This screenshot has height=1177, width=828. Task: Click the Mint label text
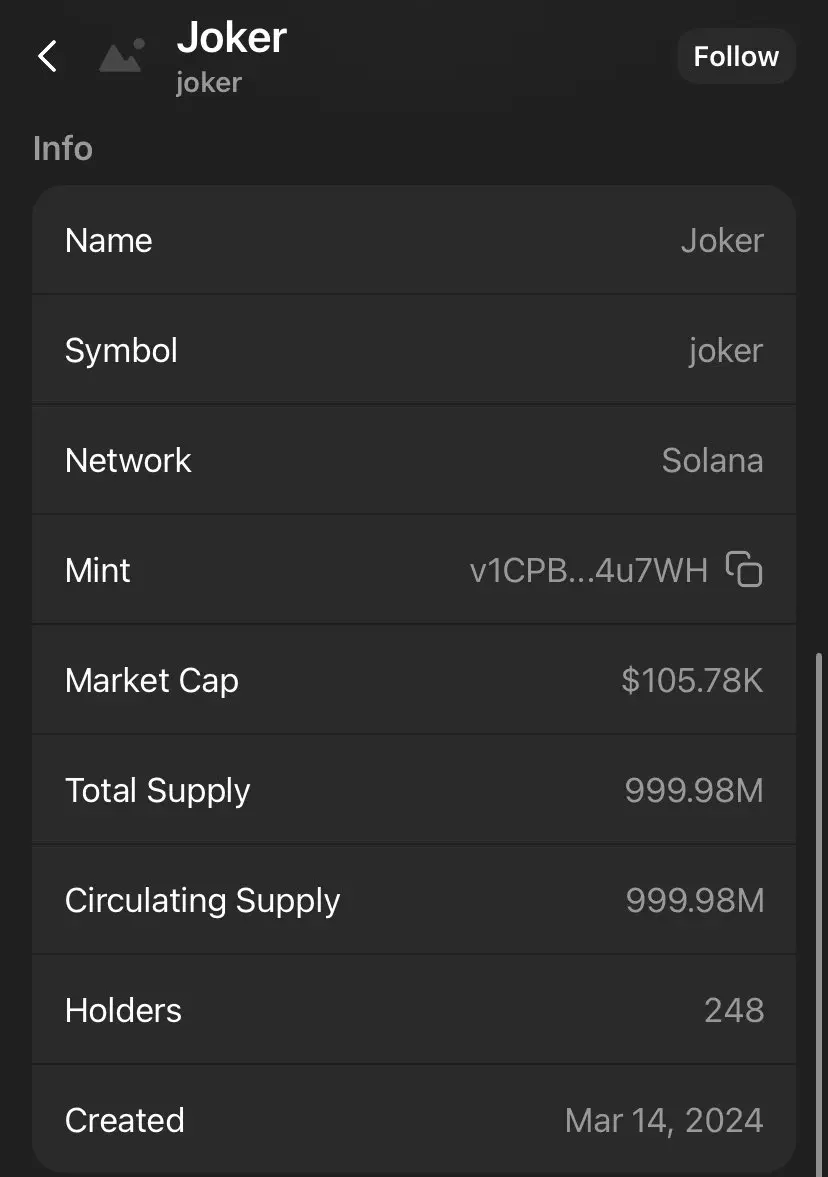98,570
